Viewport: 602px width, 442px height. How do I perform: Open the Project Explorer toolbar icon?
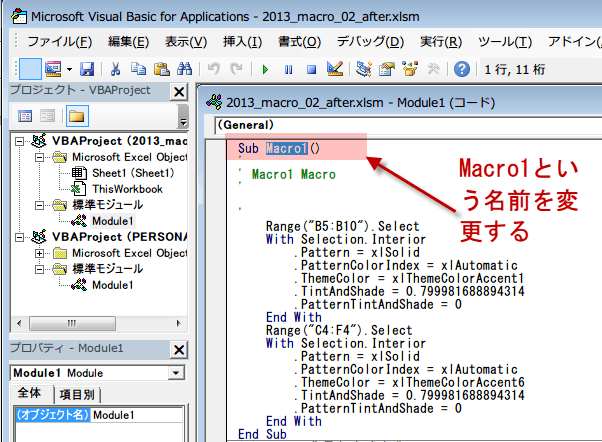[363, 69]
